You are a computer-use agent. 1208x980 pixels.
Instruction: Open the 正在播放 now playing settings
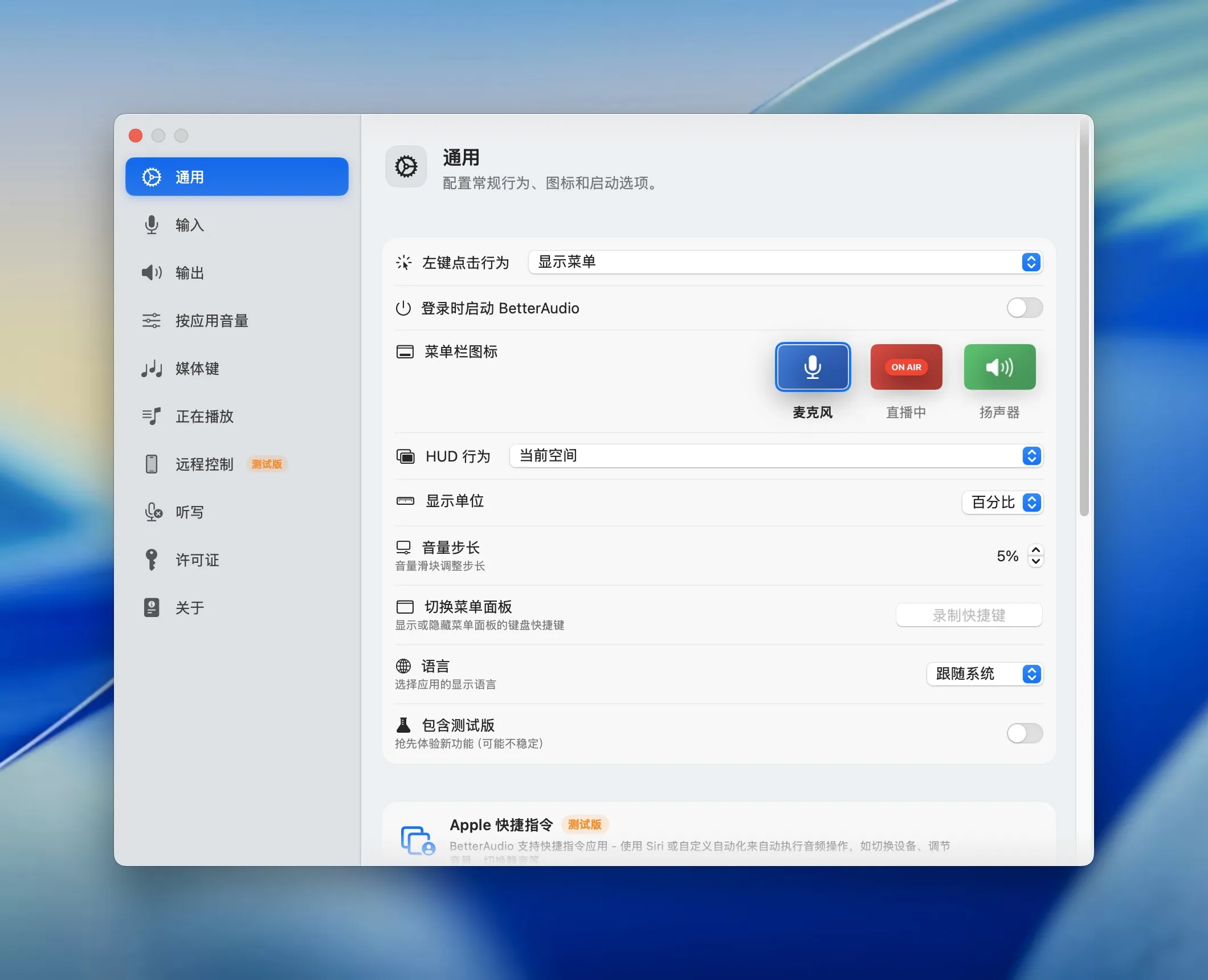pos(204,416)
